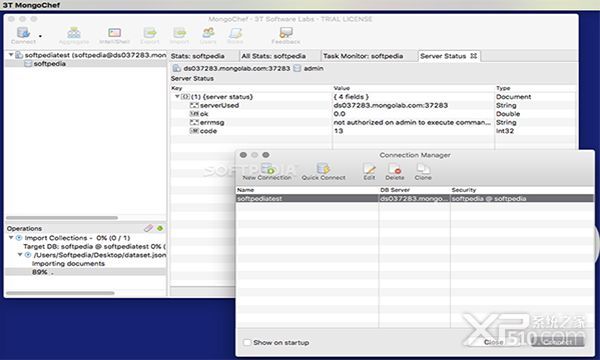
Task: Enable the Show on startup checkbox
Action: (247, 342)
